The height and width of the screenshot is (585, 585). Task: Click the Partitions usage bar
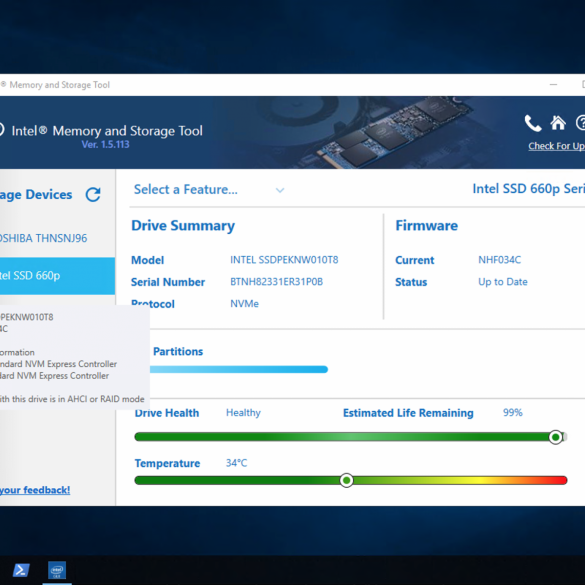point(239,369)
